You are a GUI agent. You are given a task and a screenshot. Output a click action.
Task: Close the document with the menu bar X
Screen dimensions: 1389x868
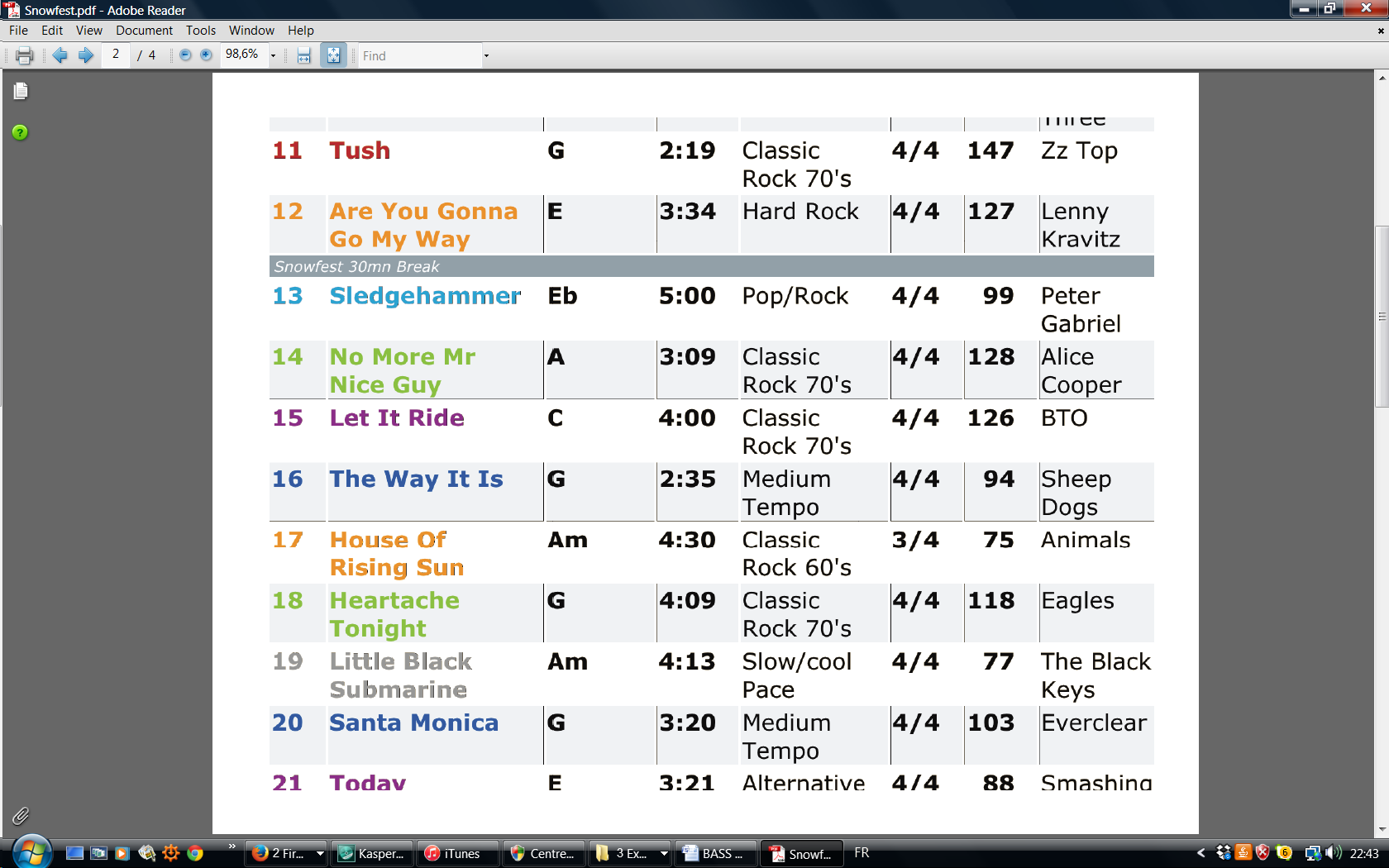[1380, 31]
